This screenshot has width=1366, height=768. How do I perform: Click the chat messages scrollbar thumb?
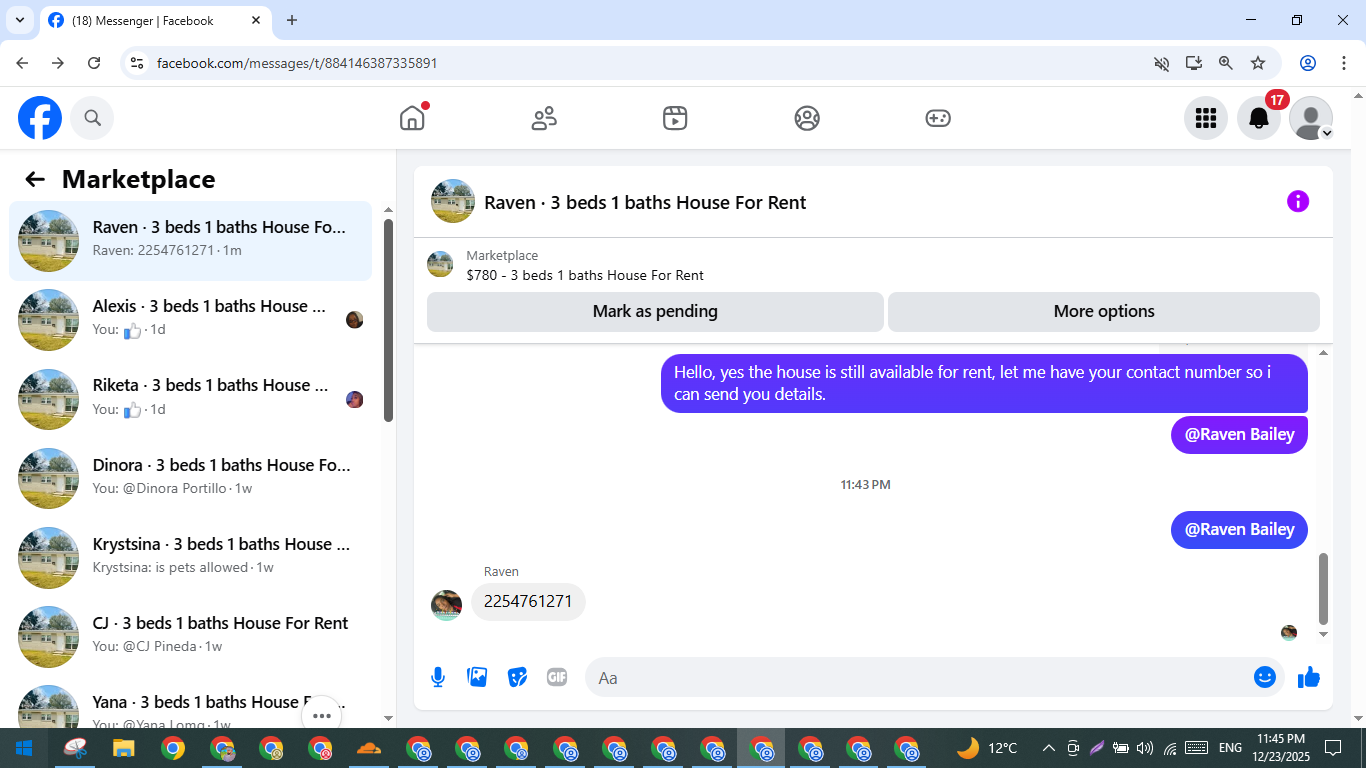click(x=1324, y=588)
